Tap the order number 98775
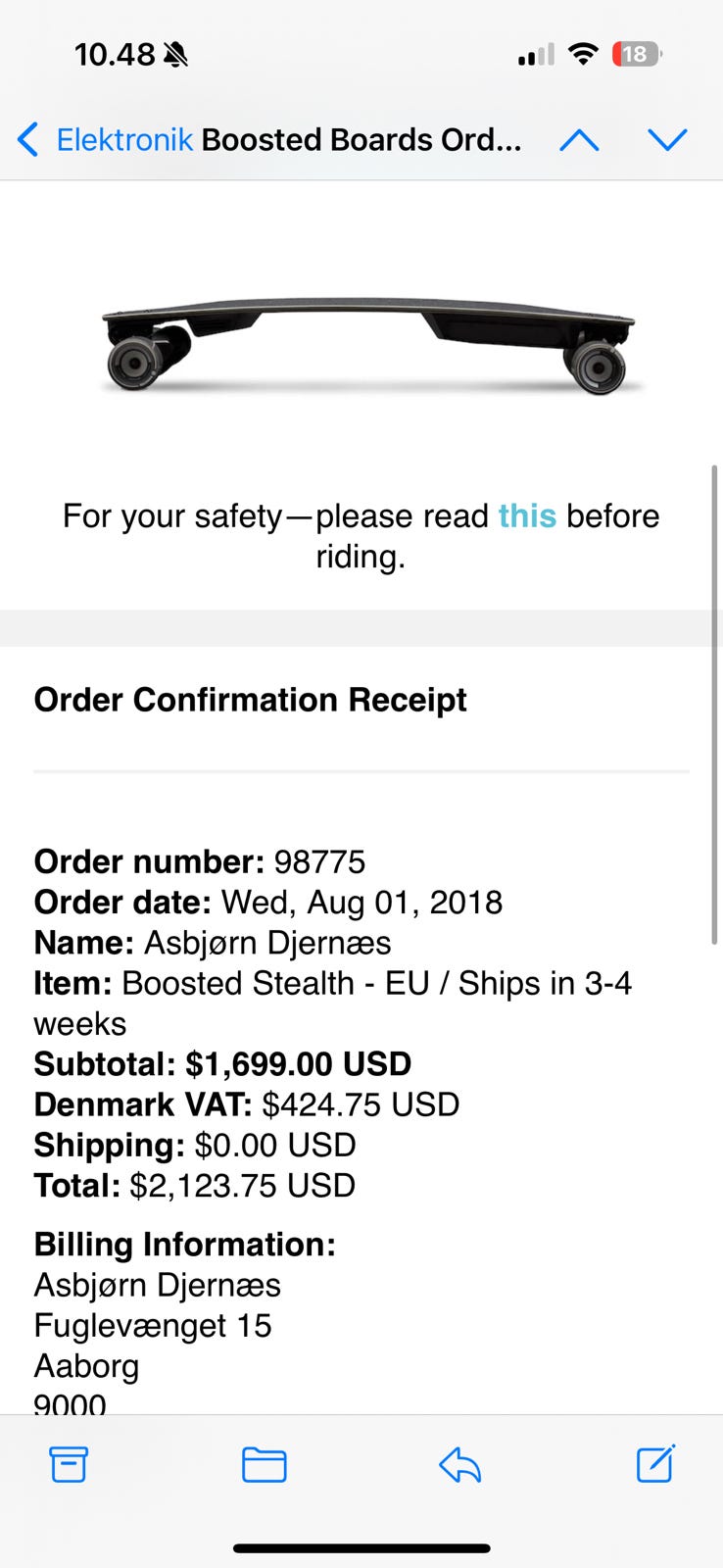 click(x=319, y=861)
